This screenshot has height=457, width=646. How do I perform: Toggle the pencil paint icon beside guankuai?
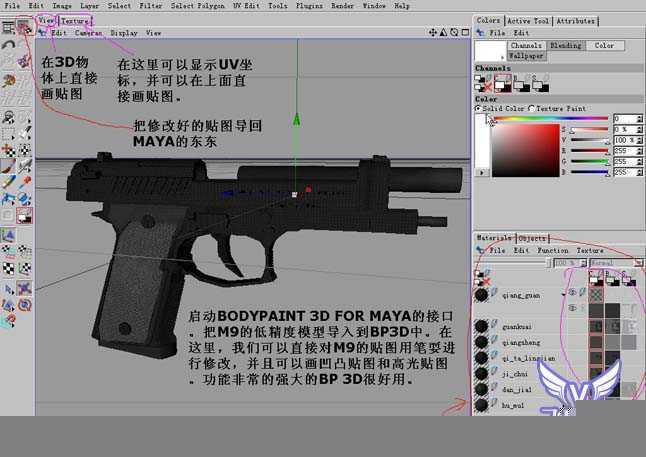[494, 323]
